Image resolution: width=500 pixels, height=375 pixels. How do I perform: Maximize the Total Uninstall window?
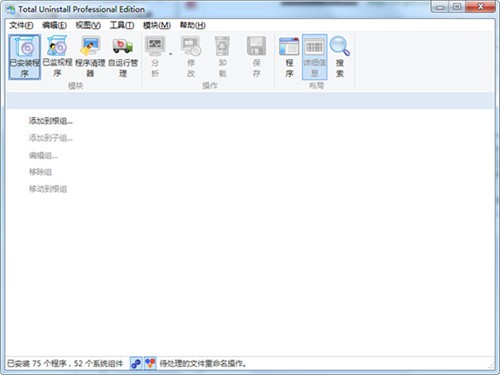[457, 7]
